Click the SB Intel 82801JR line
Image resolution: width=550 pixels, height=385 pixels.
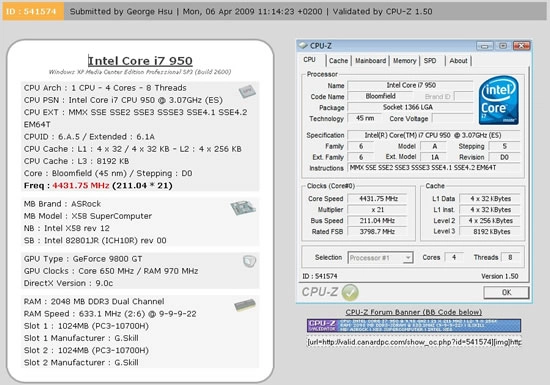coord(95,241)
